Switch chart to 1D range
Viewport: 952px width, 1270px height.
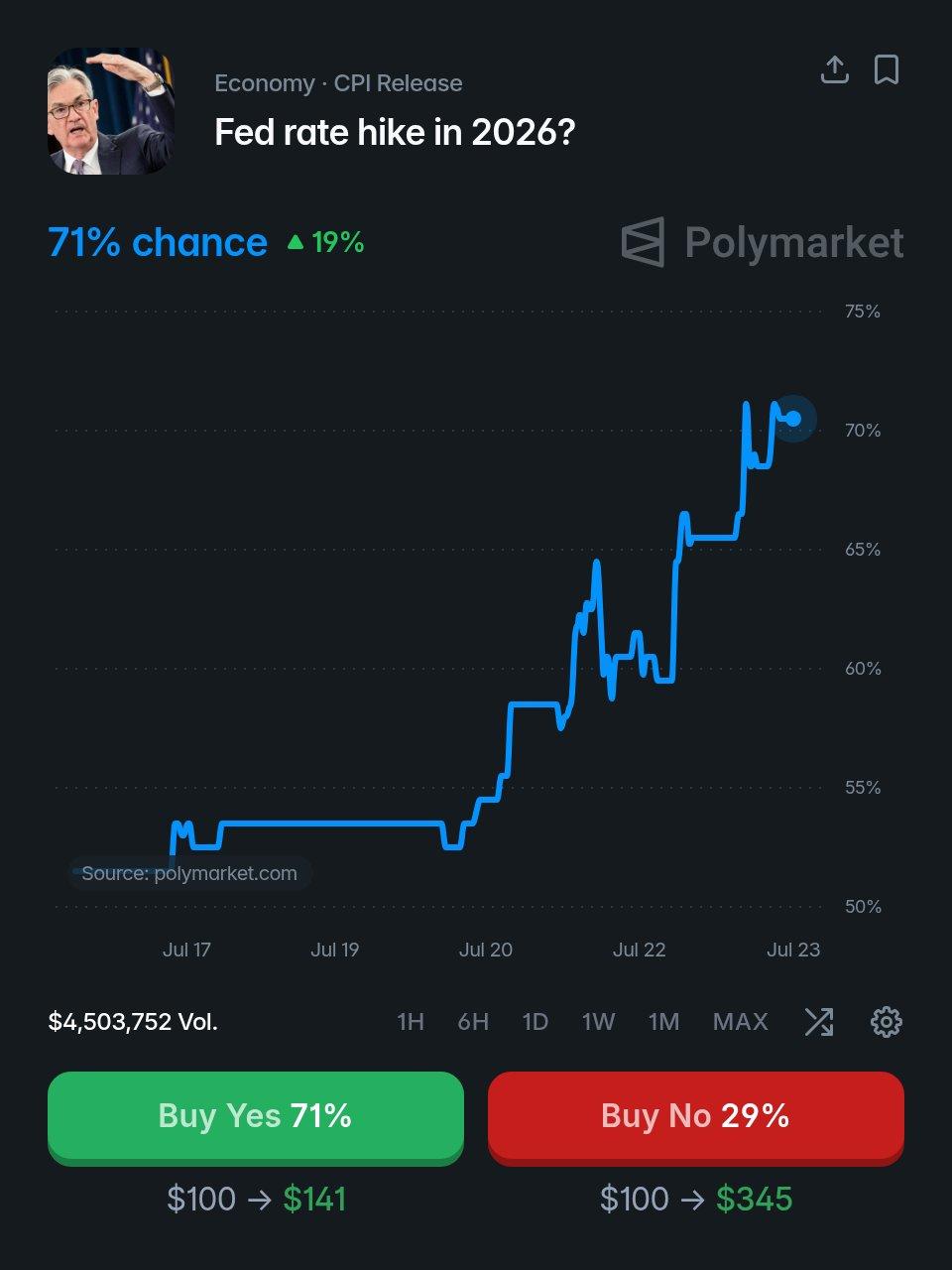pyautogui.click(x=535, y=1021)
